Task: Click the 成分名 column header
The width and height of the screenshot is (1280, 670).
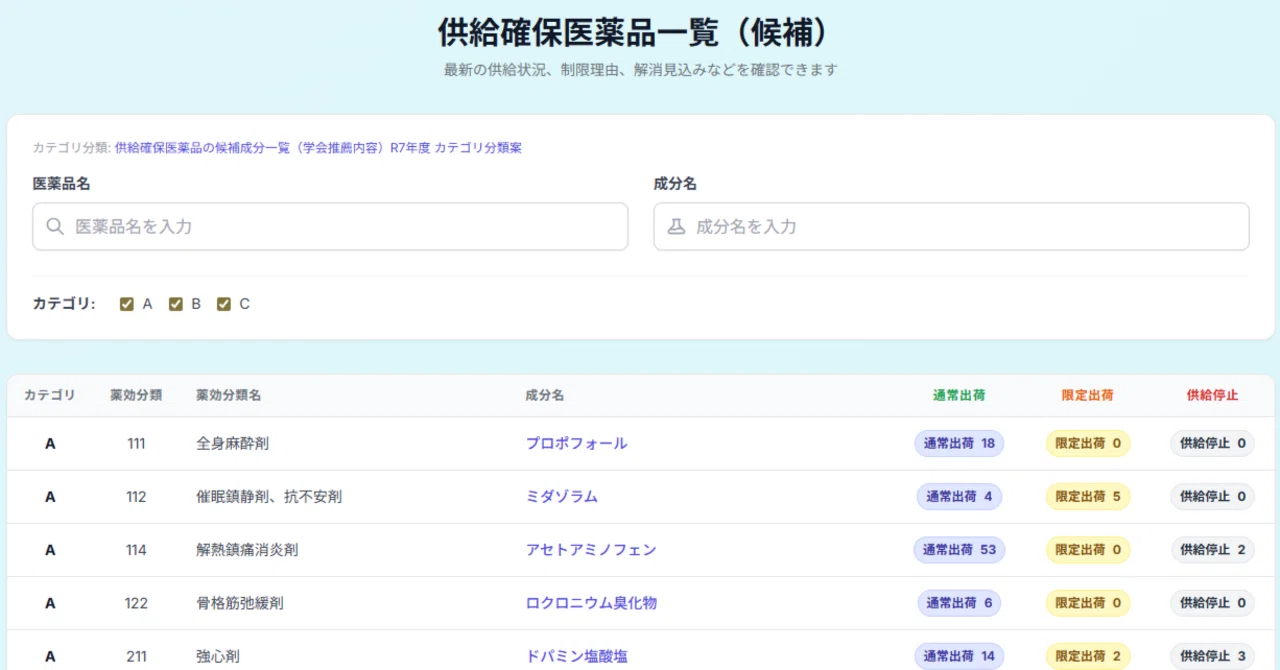Action: click(x=545, y=395)
